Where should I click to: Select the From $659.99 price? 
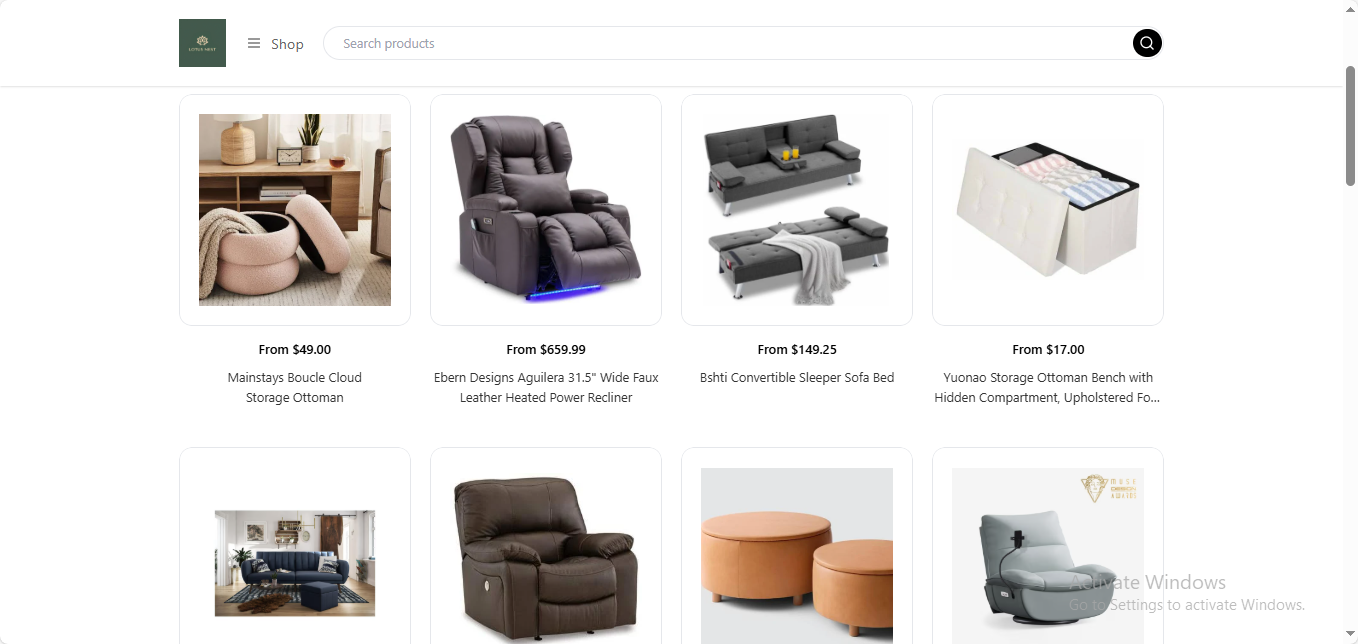pos(546,349)
